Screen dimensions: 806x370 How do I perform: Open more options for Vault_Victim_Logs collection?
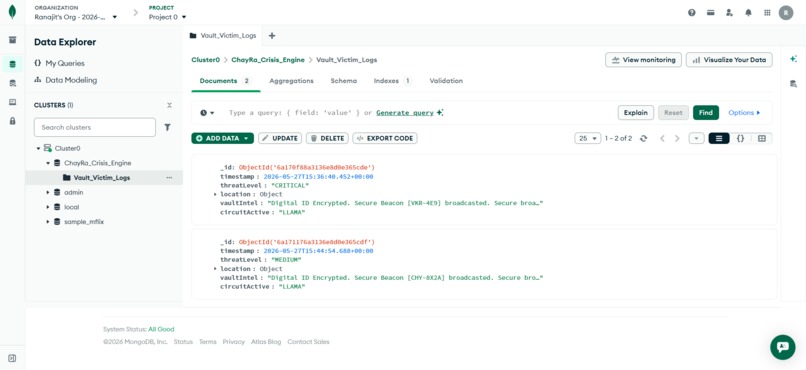point(169,178)
